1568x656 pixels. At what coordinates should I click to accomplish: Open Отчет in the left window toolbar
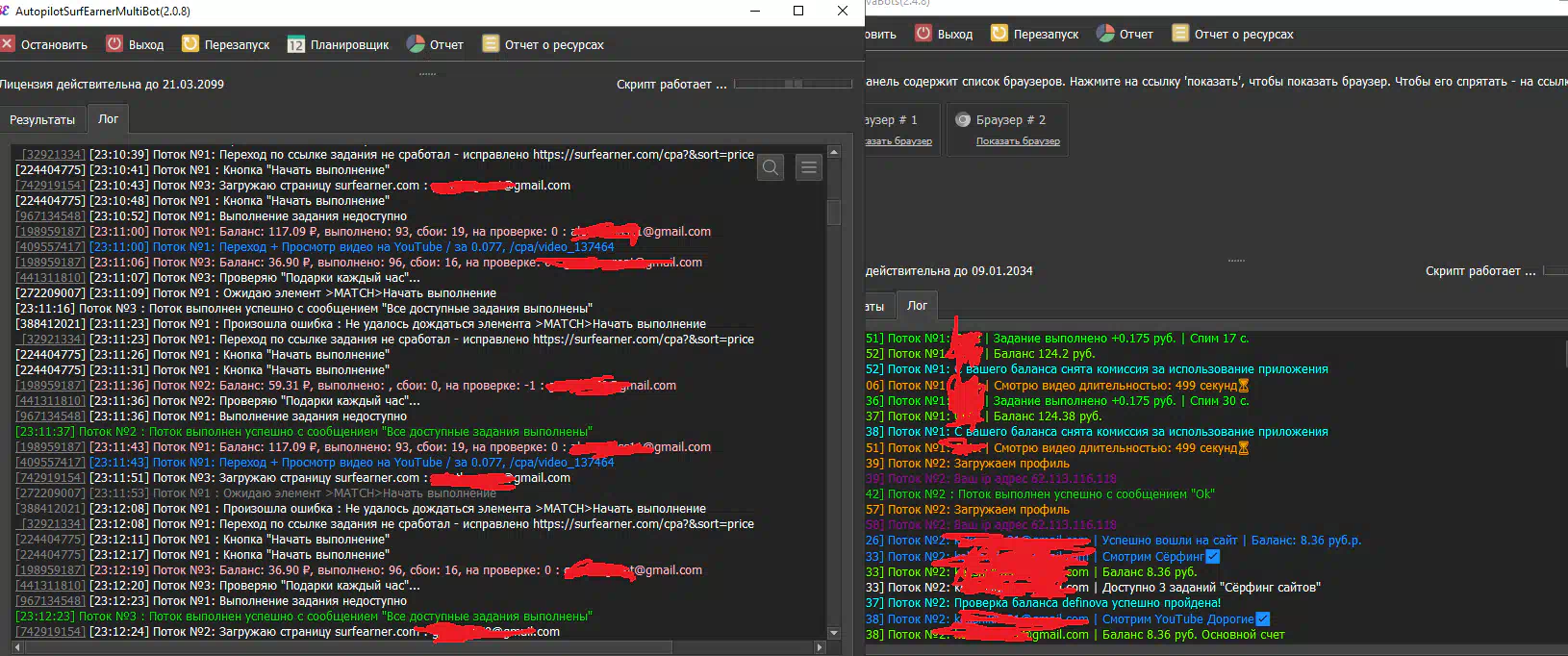coord(435,44)
